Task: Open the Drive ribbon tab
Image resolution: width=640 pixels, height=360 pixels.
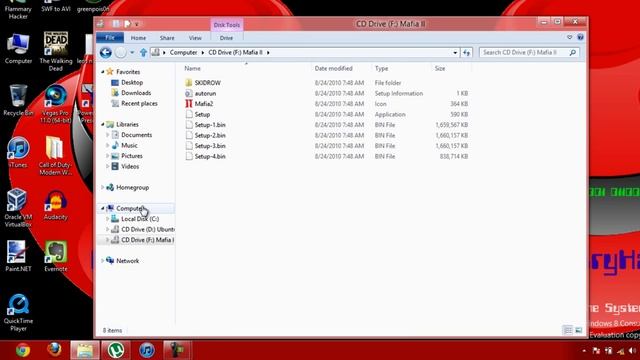Action: click(226, 38)
